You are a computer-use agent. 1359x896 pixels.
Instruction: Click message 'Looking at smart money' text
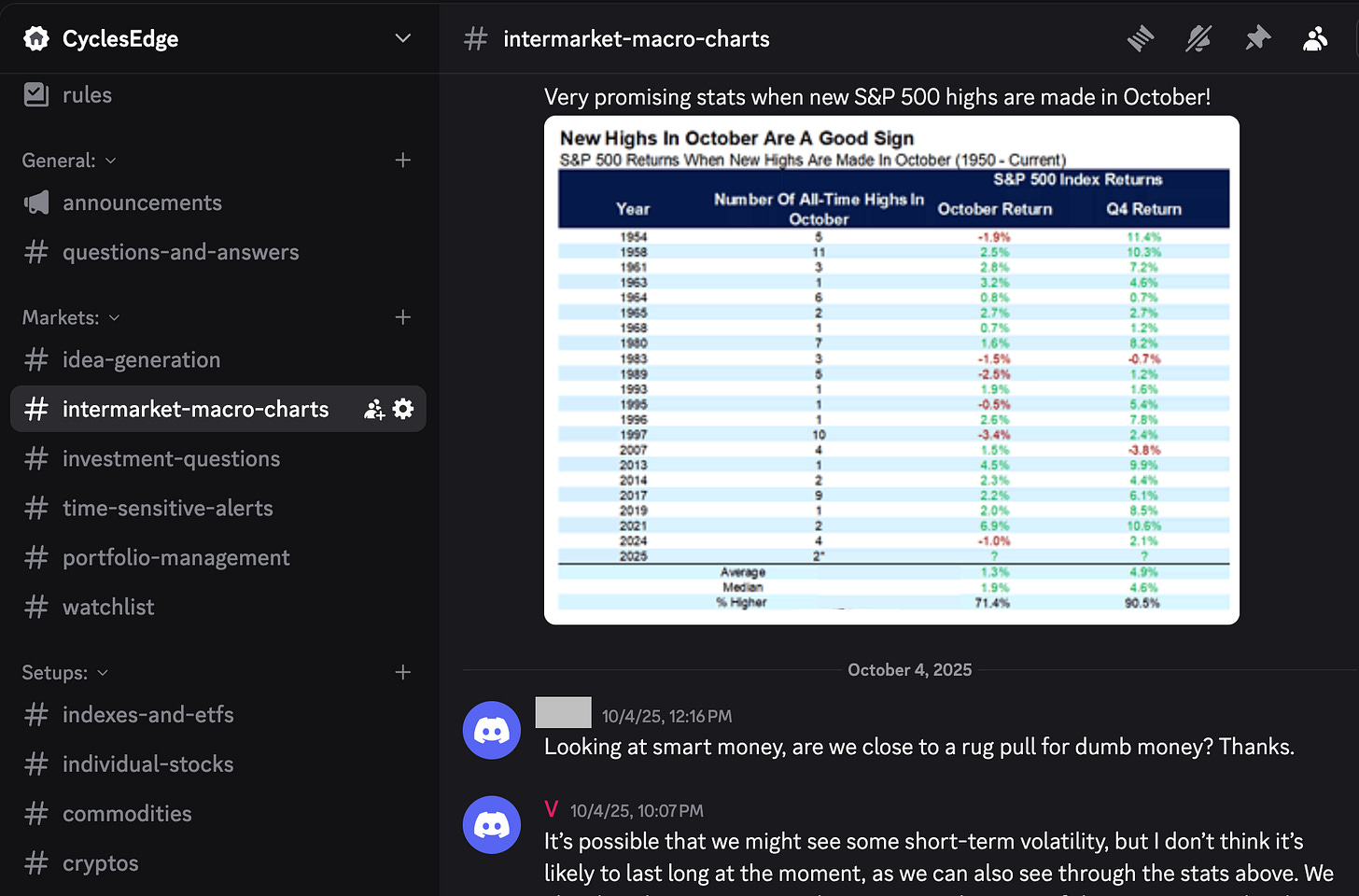(x=919, y=747)
